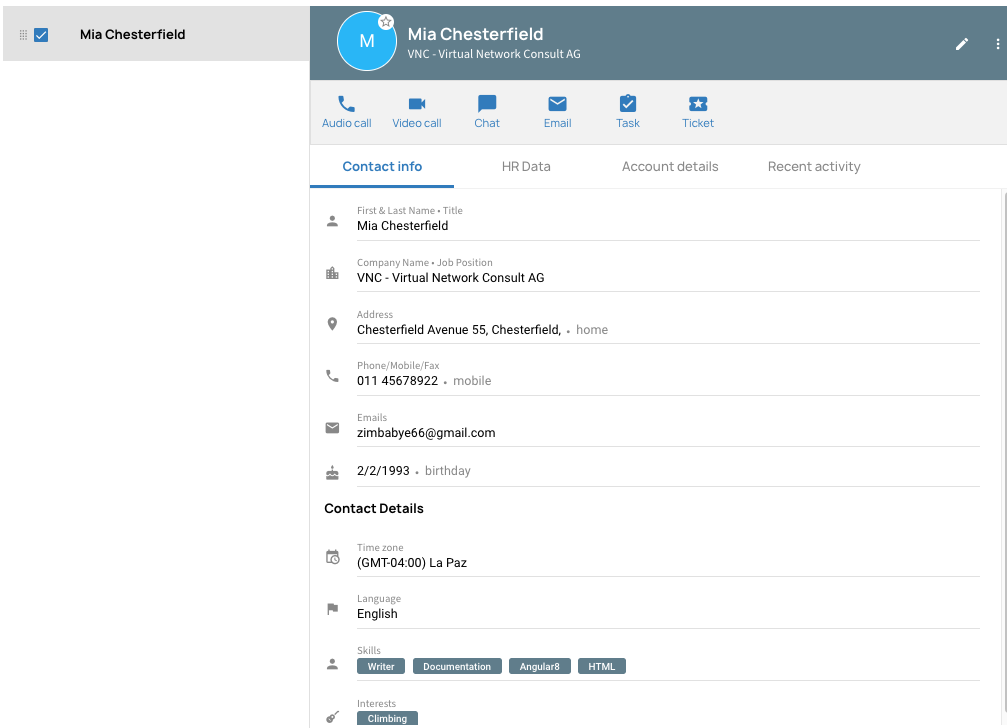Click the person icon beside Skills
Screen dimensions: 1007x728
332,664
